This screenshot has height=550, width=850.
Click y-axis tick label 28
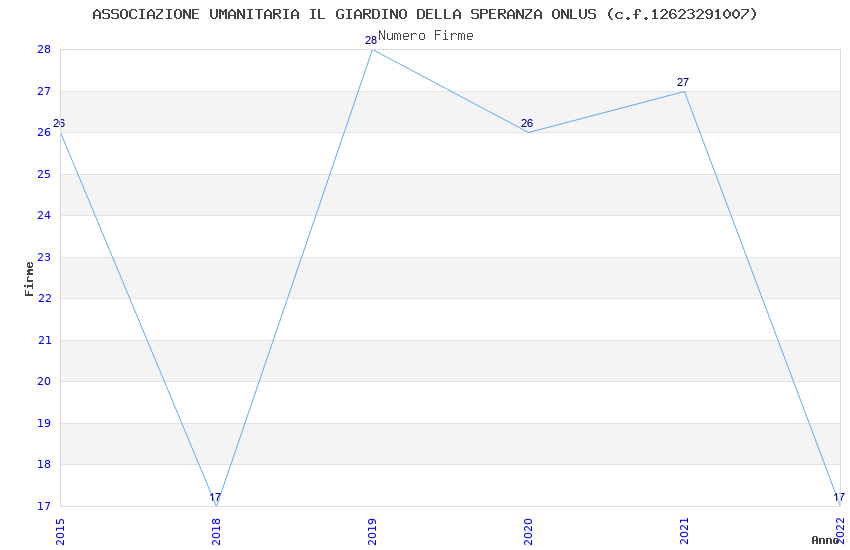coord(44,49)
